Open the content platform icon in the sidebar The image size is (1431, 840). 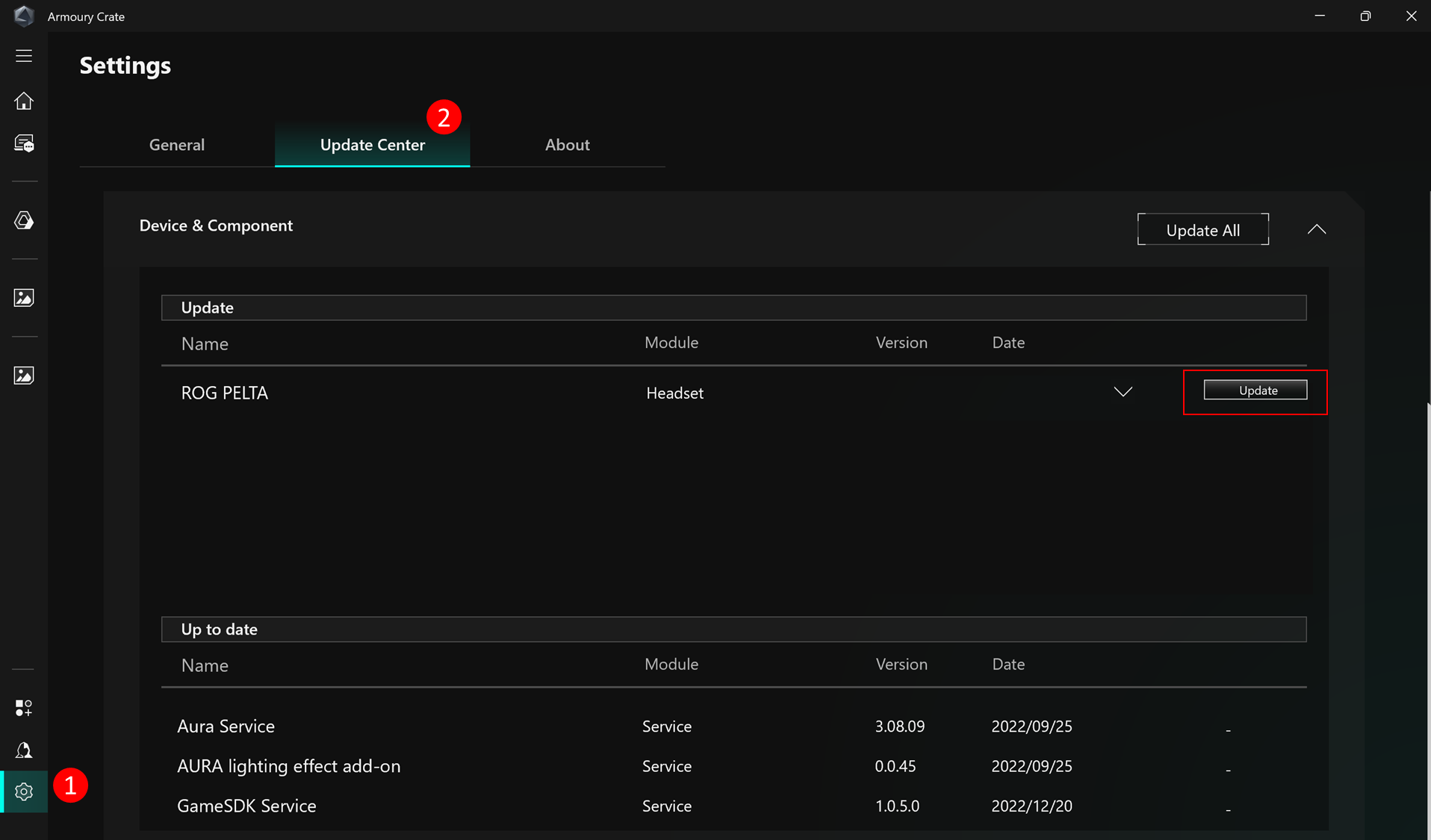pyautogui.click(x=24, y=708)
